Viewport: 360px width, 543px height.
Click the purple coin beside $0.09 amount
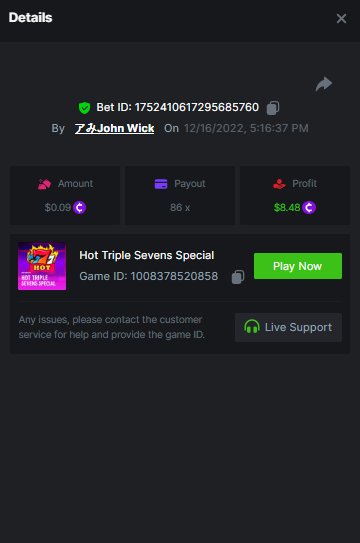tap(80, 207)
